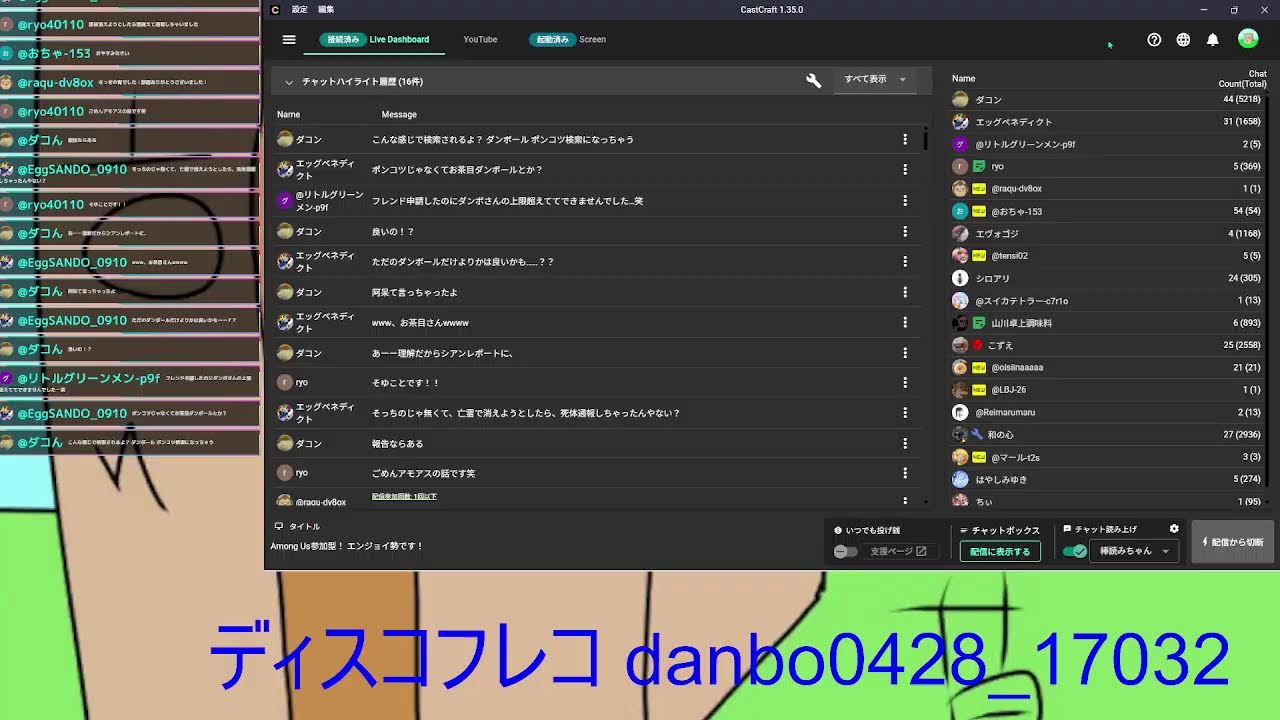Viewport: 1280px width, 720px height.
Task: Click the Name header in highlight history
Action: [288, 114]
